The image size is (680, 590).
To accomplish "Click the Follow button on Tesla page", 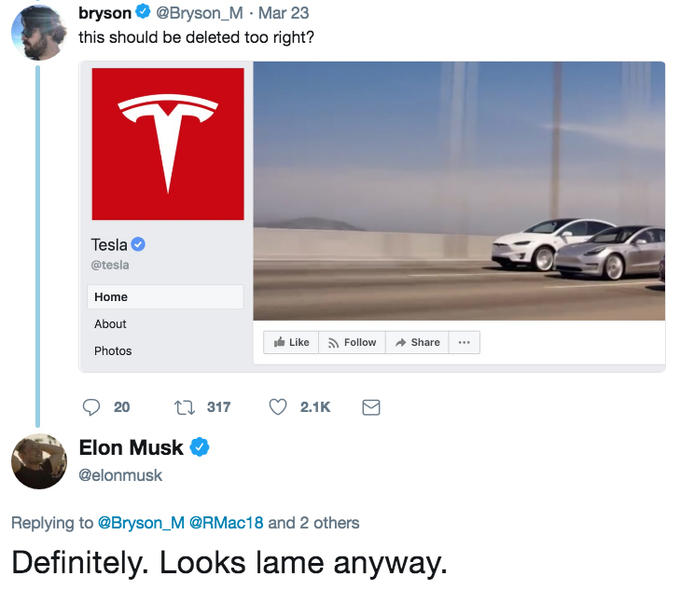I will coord(352,342).
